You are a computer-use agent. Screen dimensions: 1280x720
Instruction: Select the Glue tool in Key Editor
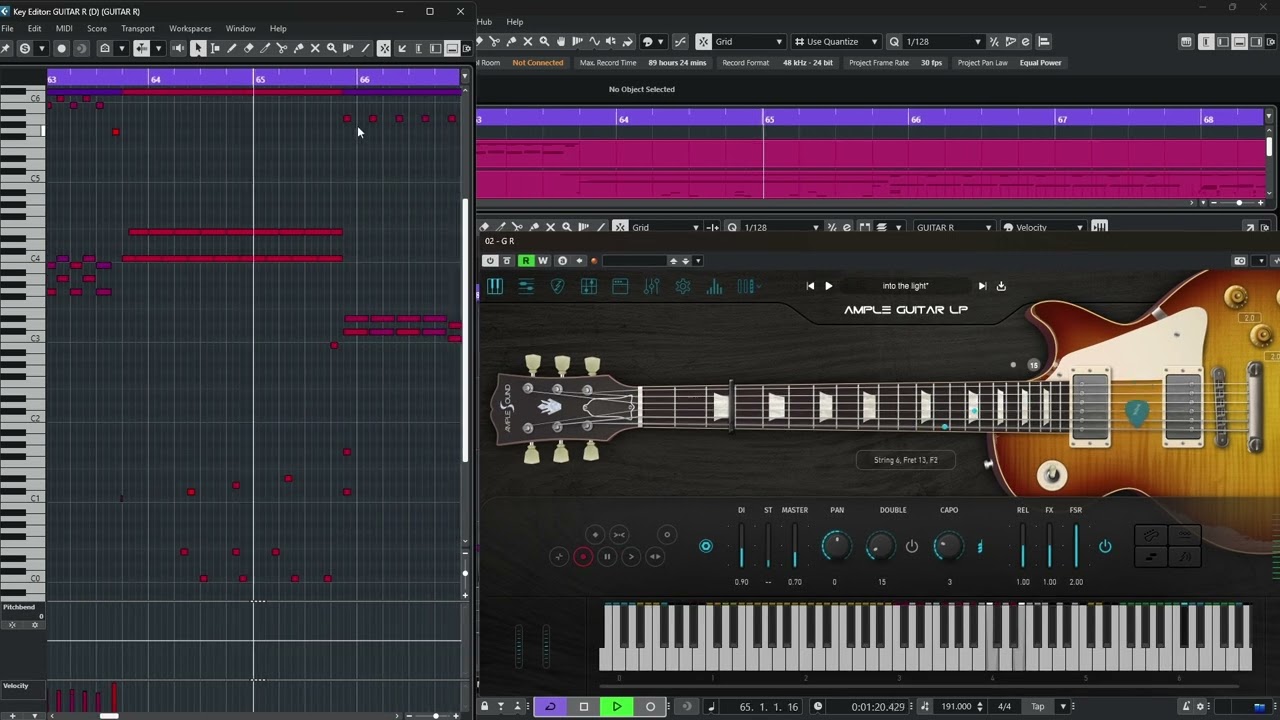[x=299, y=48]
